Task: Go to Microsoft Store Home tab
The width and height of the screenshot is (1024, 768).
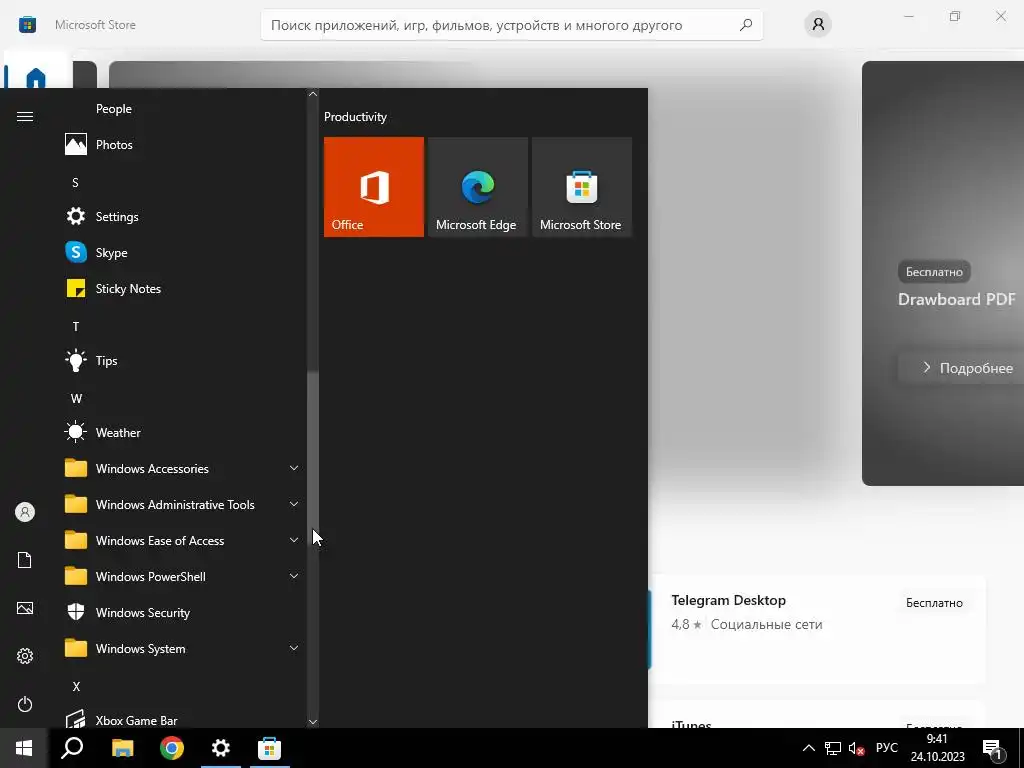Action: tap(36, 76)
